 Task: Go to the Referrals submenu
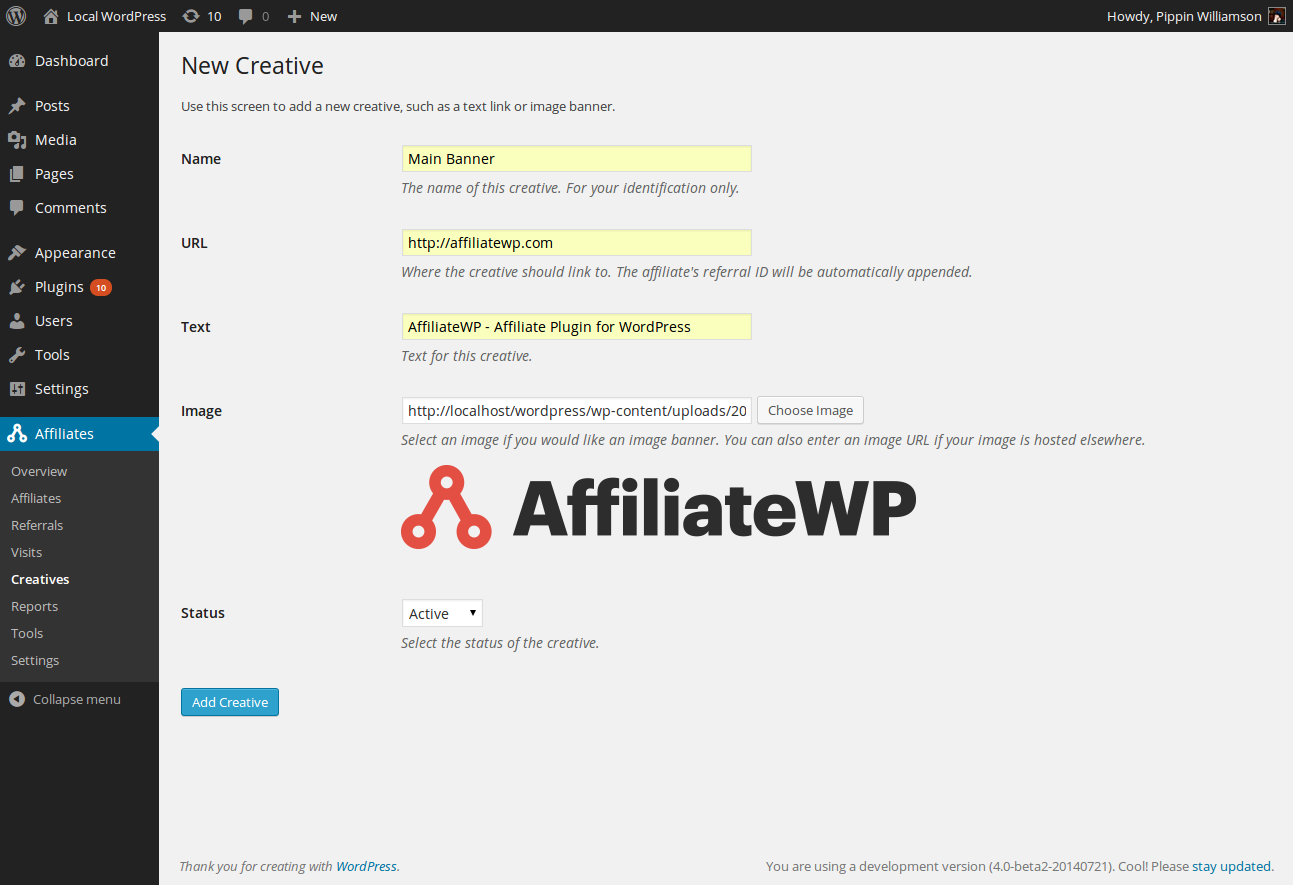pos(37,525)
